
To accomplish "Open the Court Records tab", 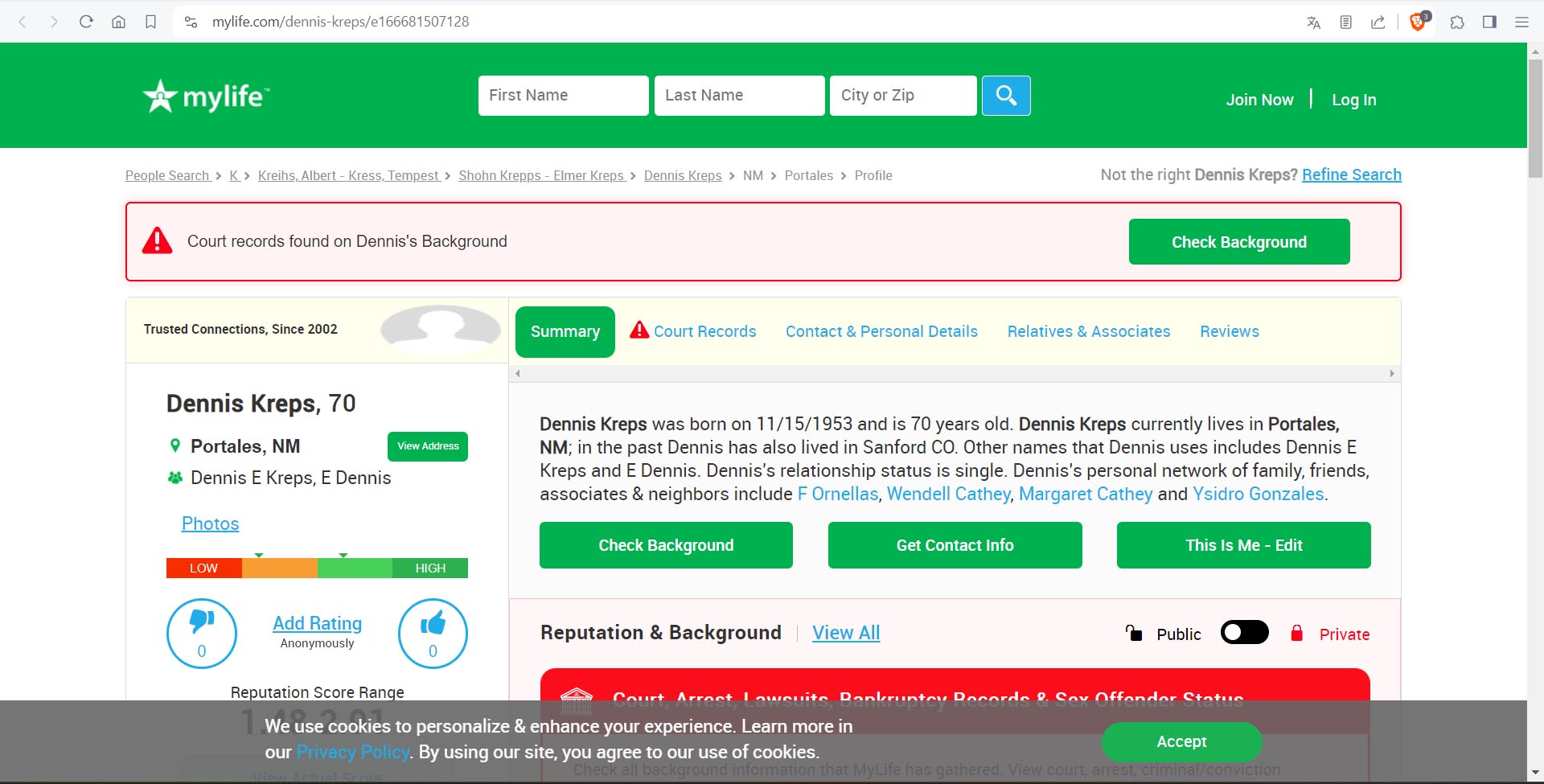I will tap(693, 331).
